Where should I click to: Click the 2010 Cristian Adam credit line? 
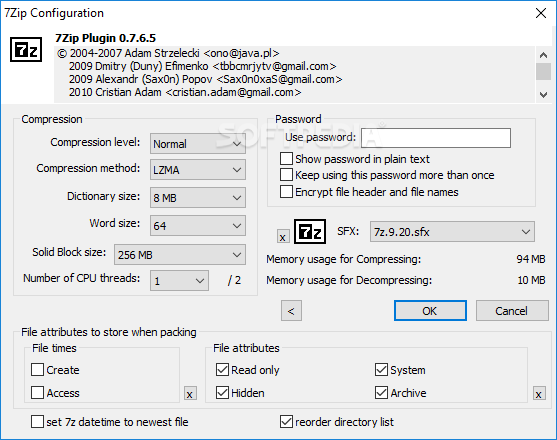pos(185,92)
